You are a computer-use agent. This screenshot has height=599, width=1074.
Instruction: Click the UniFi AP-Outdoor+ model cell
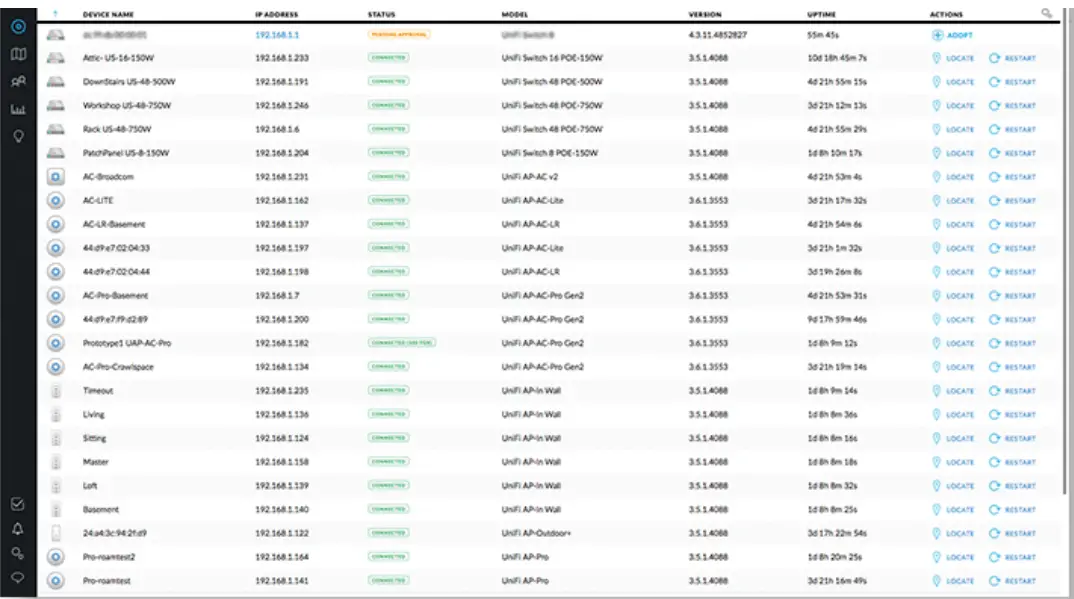(536, 533)
